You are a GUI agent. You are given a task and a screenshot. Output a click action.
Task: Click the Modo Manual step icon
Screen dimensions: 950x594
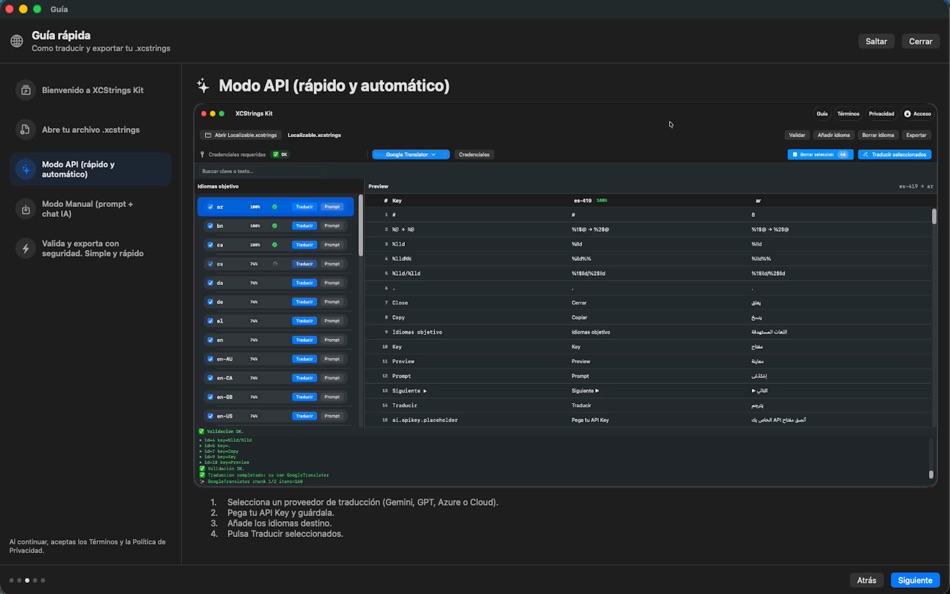pyautogui.click(x=25, y=209)
